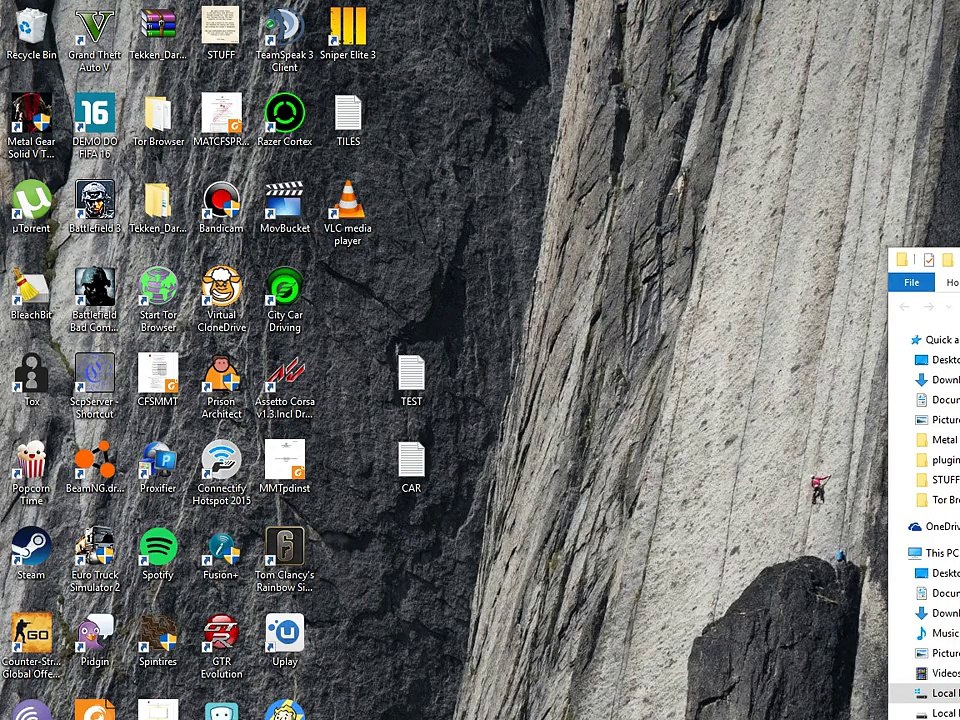Image resolution: width=960 pixels, height=720 pixels.
Task: Click the Start Tor Browser shortcut
Action: point(158,299)
